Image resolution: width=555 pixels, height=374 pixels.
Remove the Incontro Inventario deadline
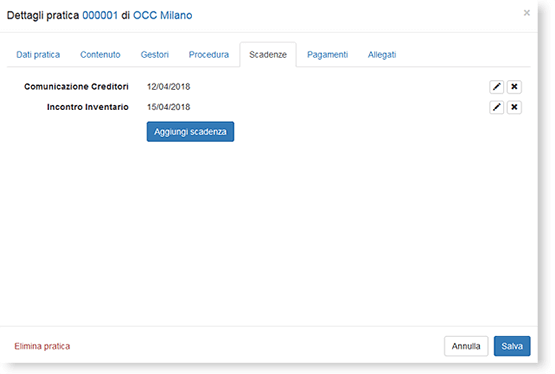tap(514, 107)
